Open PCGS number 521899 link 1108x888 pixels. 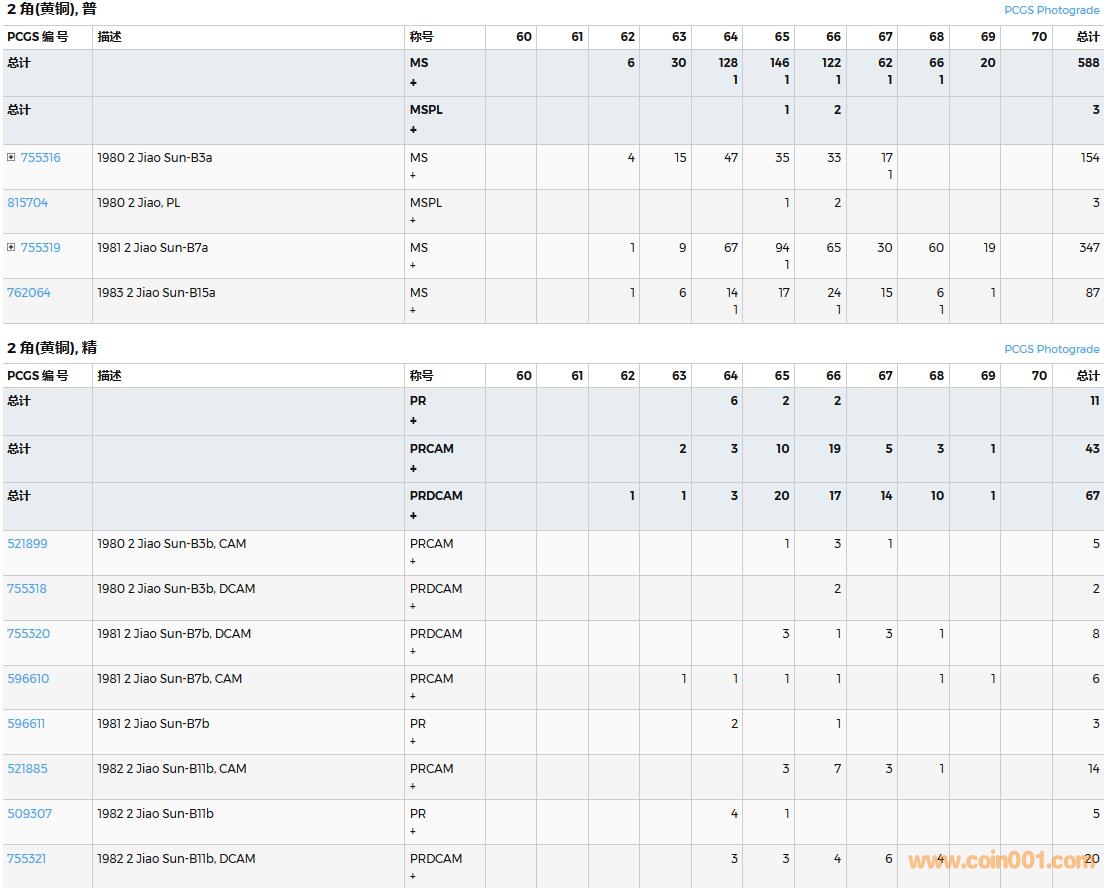(27, 543)
